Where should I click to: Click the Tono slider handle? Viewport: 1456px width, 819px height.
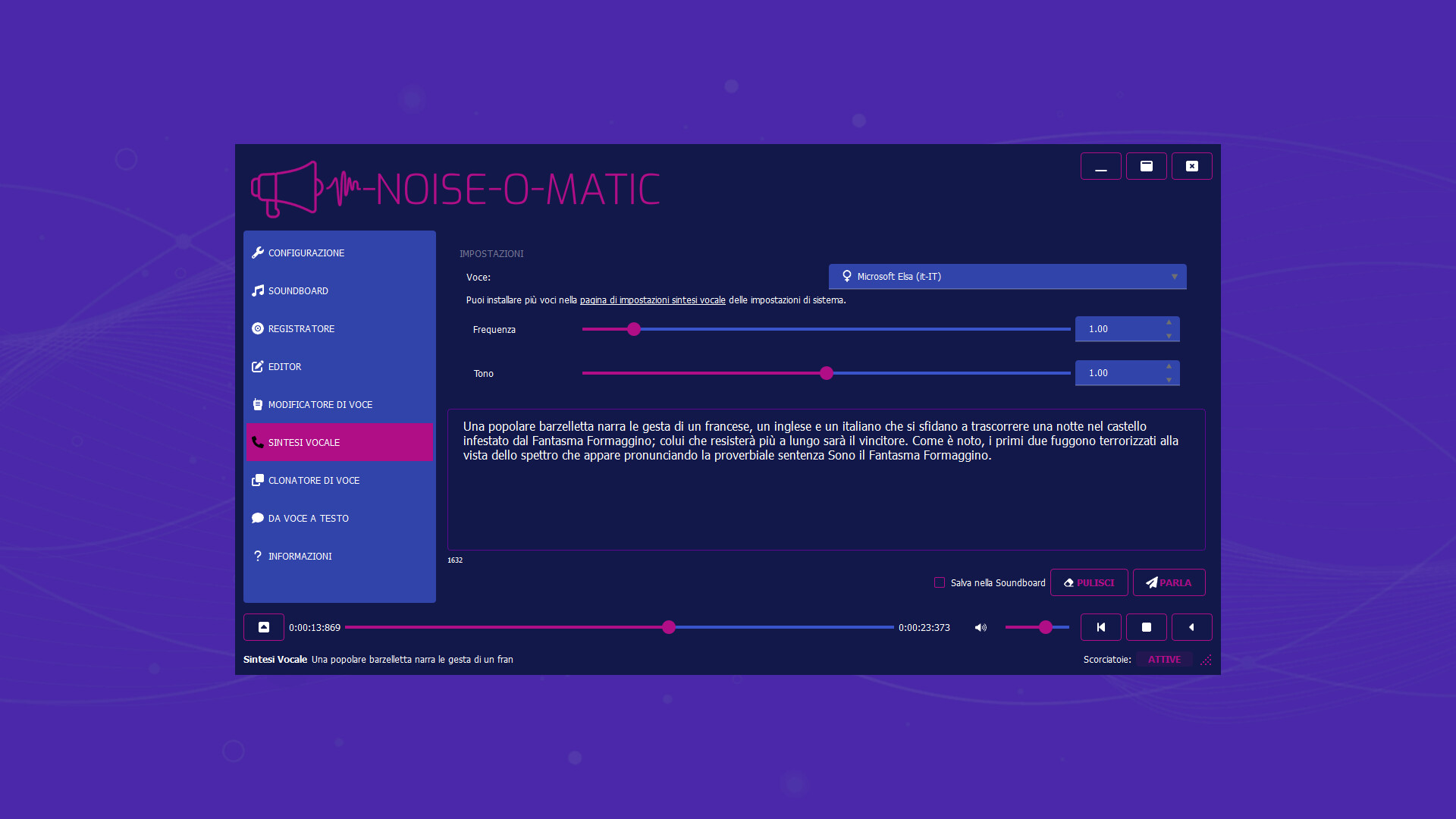click(x=827, y=373)
